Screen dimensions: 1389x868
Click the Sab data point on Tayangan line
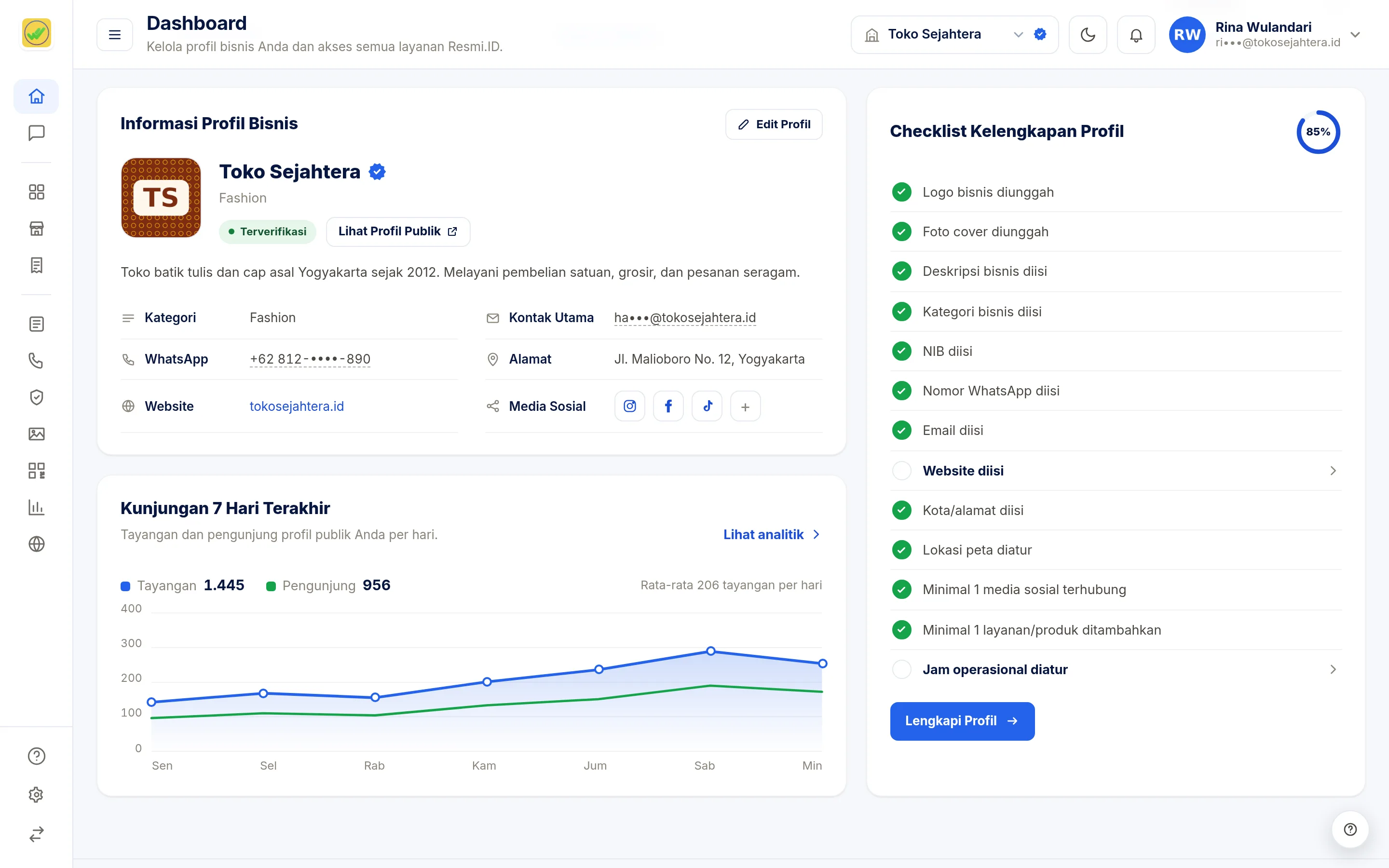[710, 651]
